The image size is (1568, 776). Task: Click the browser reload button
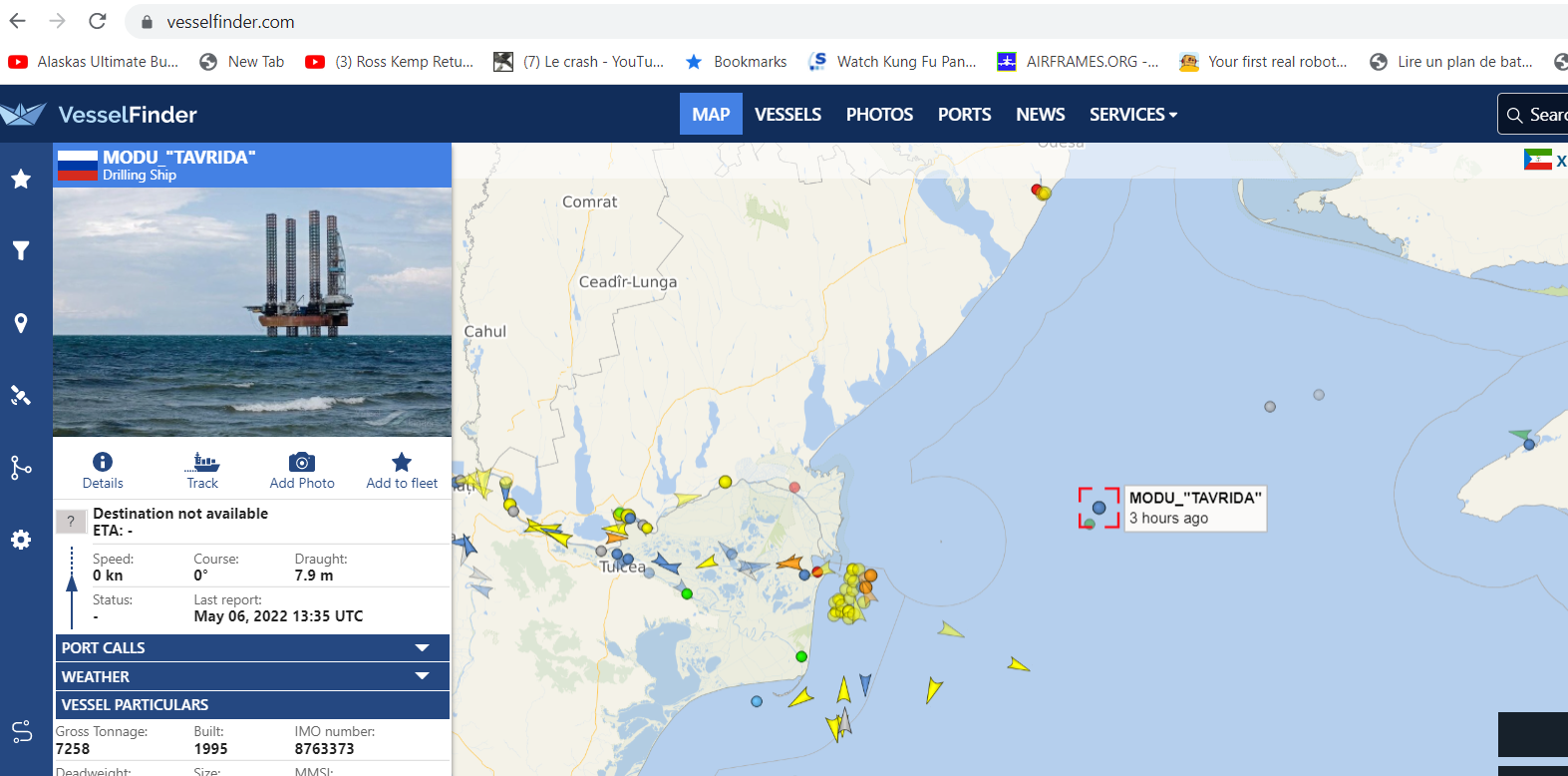coord(98,21)
